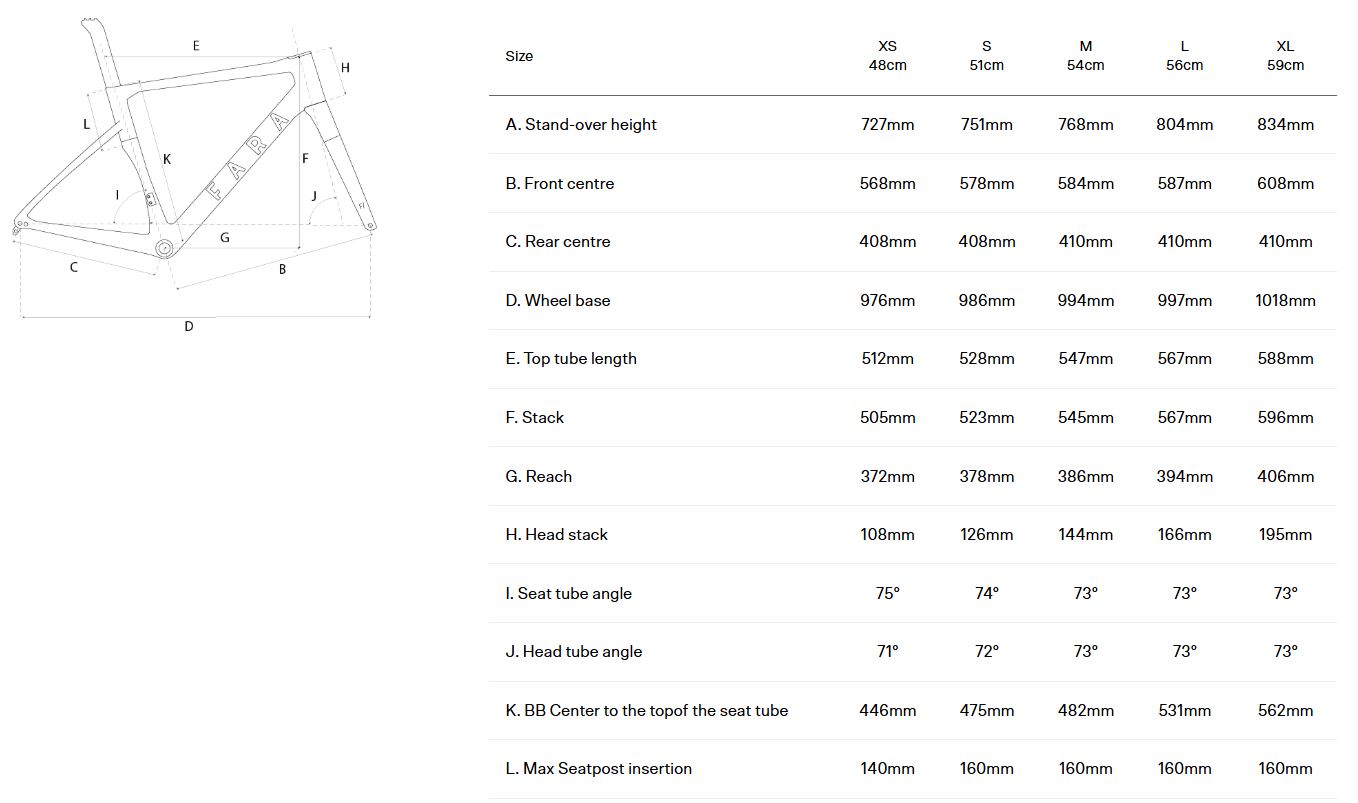The width and height of the screenshot is (1358, 803).
Task: Click the 'D. Wheel base' row label
Action: tap(558, 300)
